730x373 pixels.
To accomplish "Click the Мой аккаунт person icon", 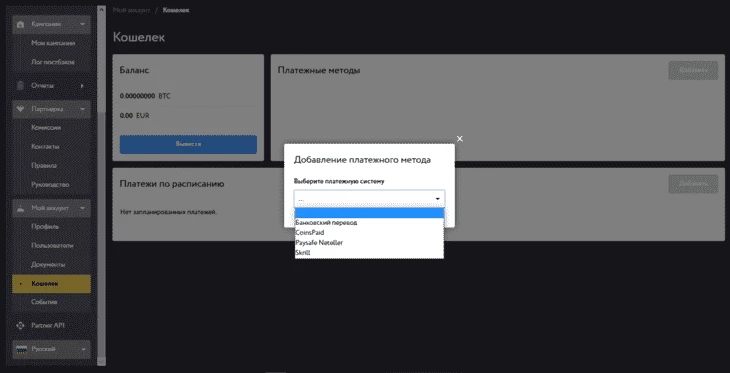I will (x=20, y=208).
